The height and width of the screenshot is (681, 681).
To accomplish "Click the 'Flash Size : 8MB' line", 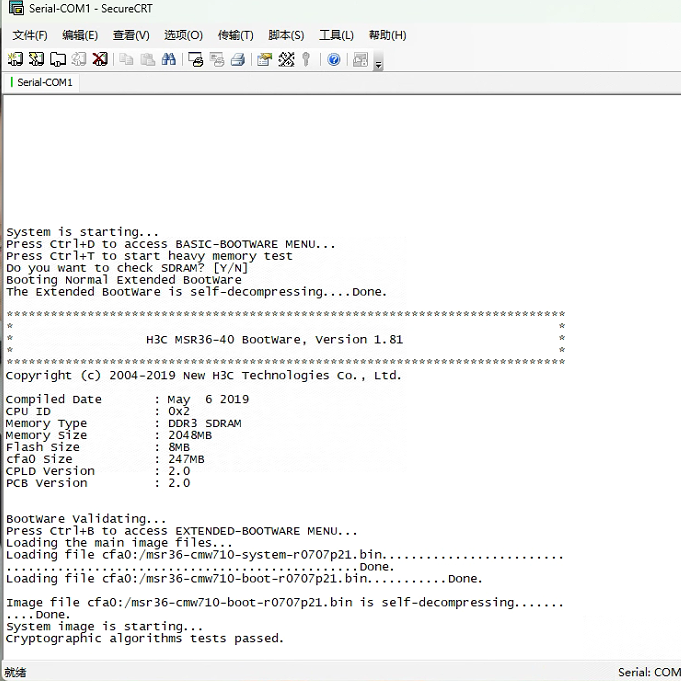I will (98, 447).
